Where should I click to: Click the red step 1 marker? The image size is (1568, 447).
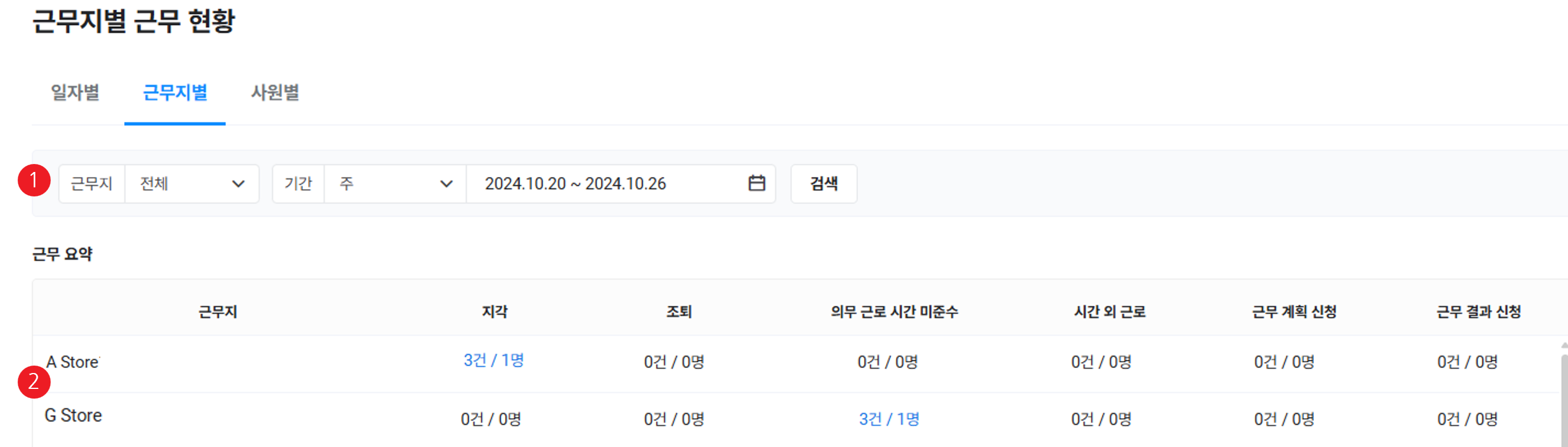point(34,181)
